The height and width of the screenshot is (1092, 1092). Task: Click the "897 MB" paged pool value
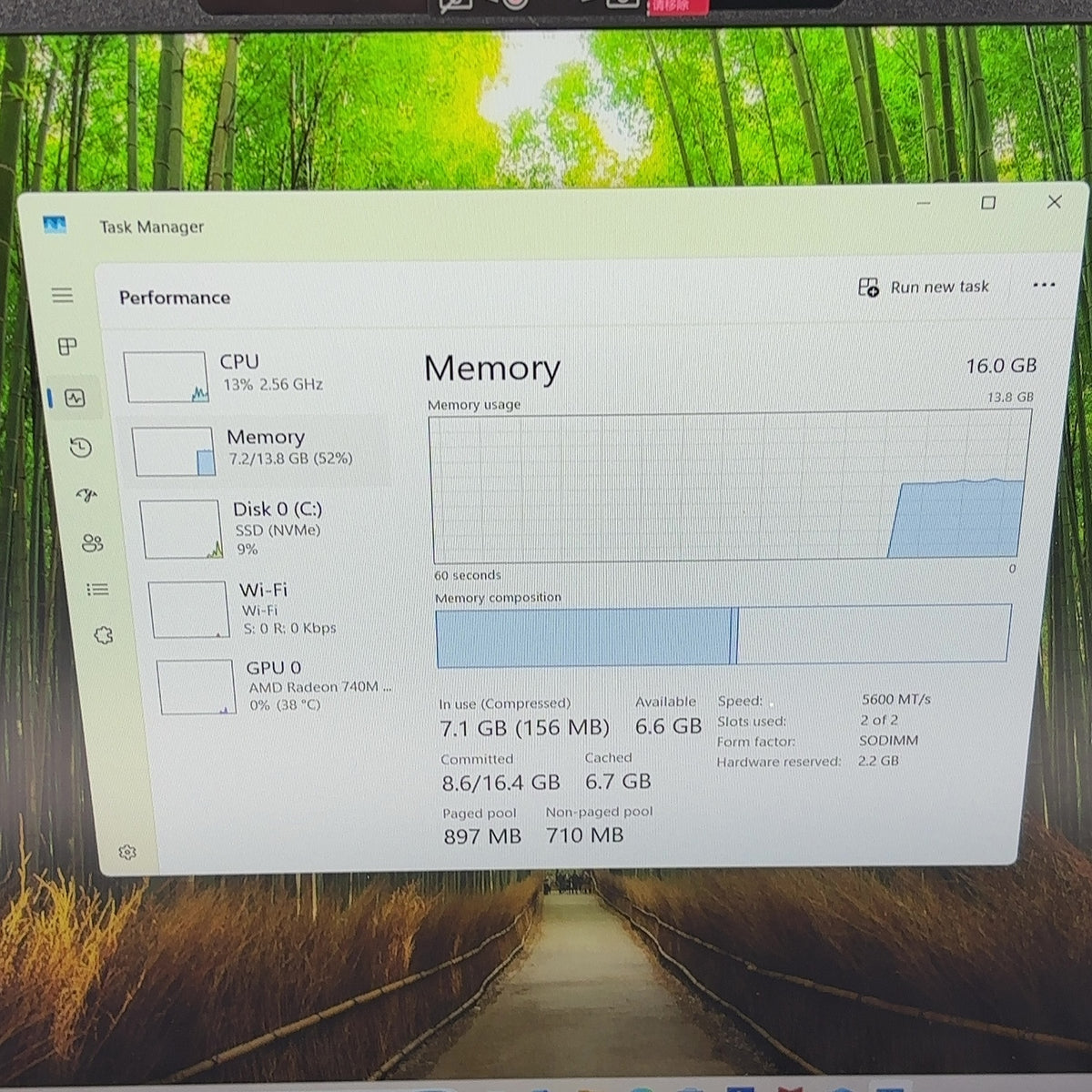tap(482, 836)
